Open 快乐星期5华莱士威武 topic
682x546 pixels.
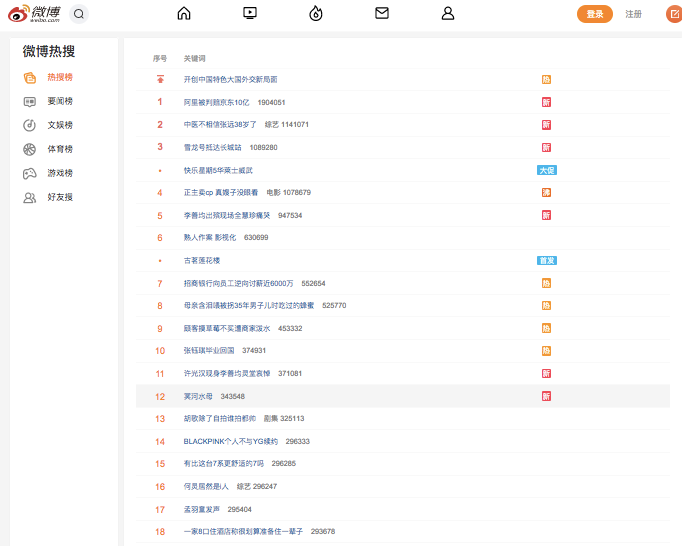218,170
